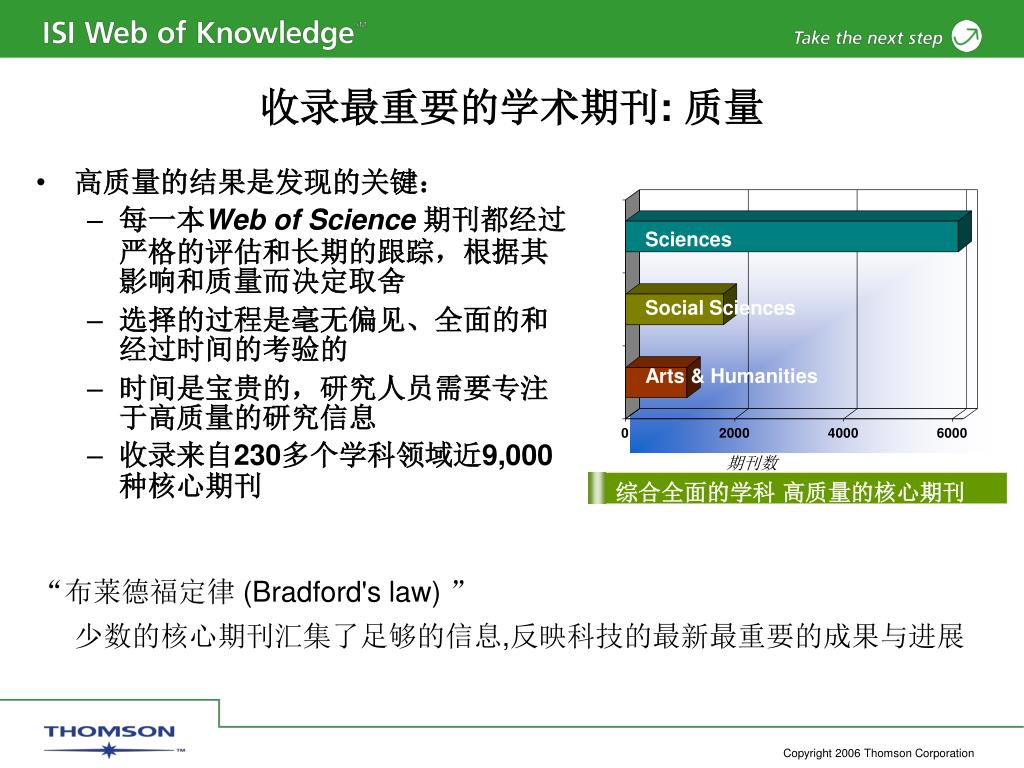
Task: Click the bullet starting 选择的过程是毫无偏见
Action: point(333,334)
